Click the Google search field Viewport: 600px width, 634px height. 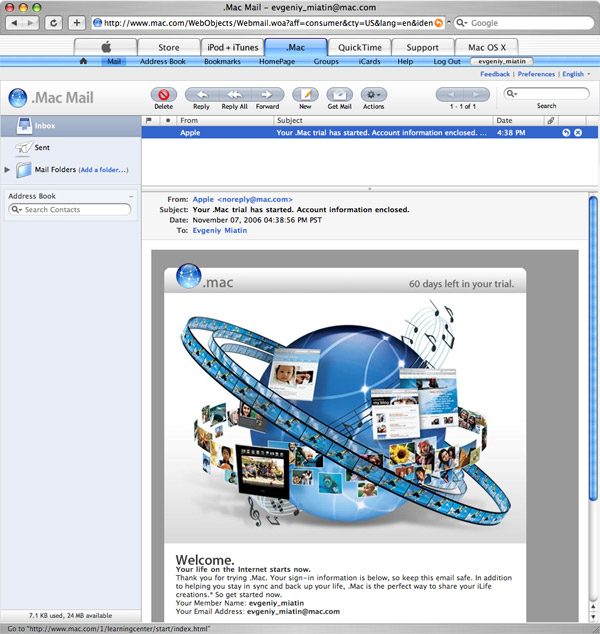pos(524,23)
